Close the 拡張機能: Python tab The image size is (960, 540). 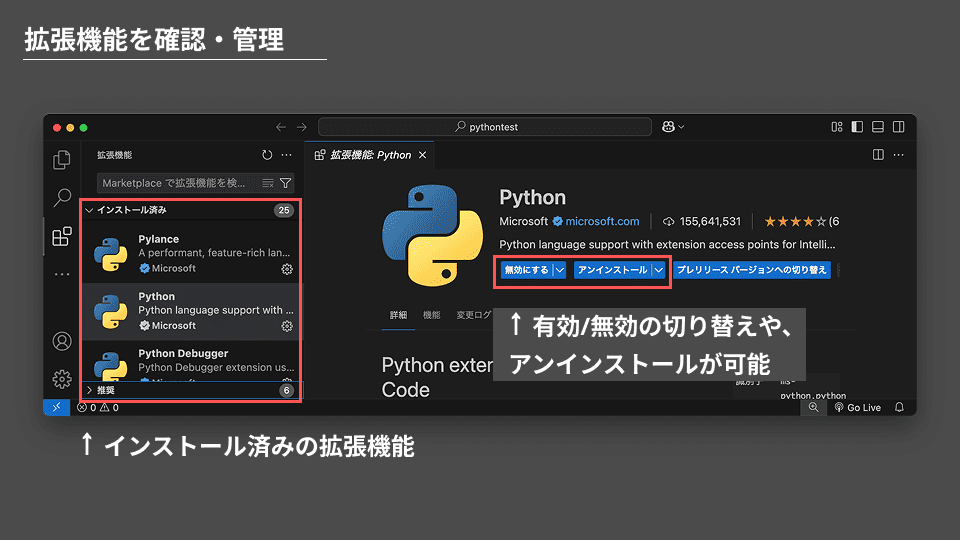coord(422,155)
